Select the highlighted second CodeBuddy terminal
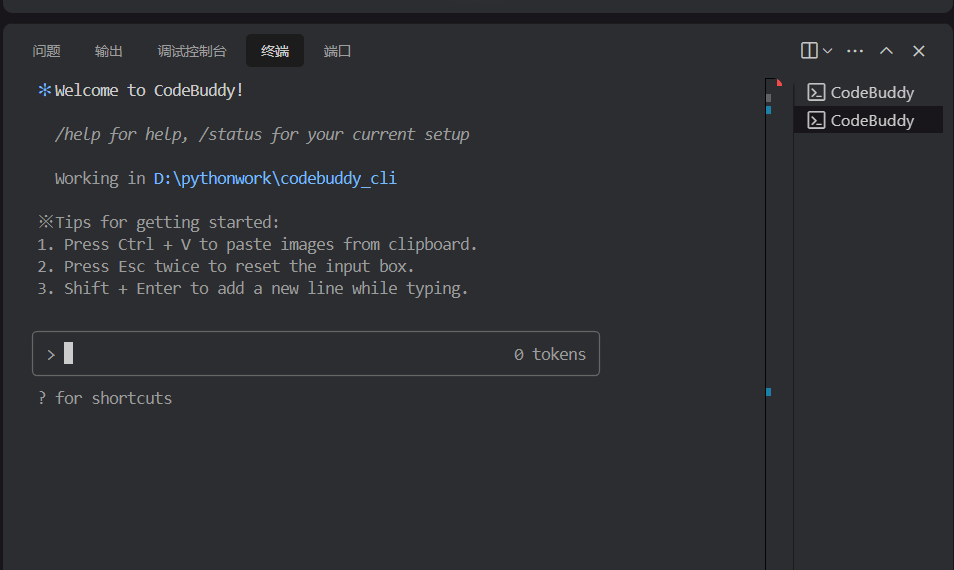The image size is (954, 570). click(869, 120)
